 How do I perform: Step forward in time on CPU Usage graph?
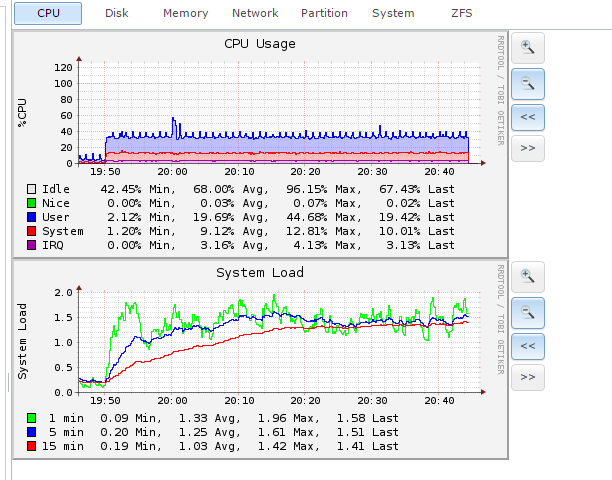[528, 148]
